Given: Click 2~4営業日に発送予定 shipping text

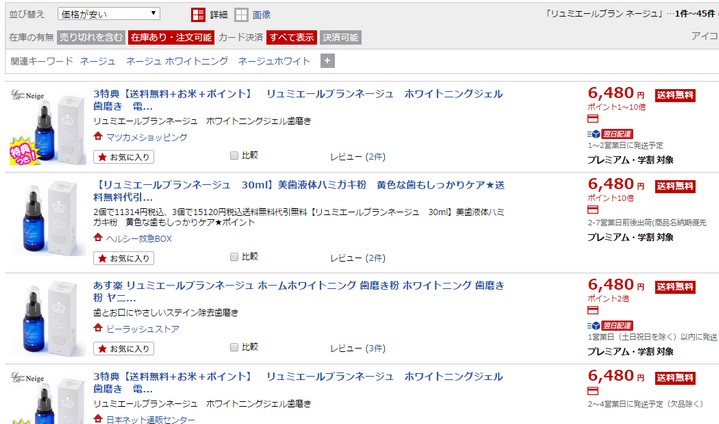Looking at the screenshot, I should pyautogui.click(x=645, y=404).
